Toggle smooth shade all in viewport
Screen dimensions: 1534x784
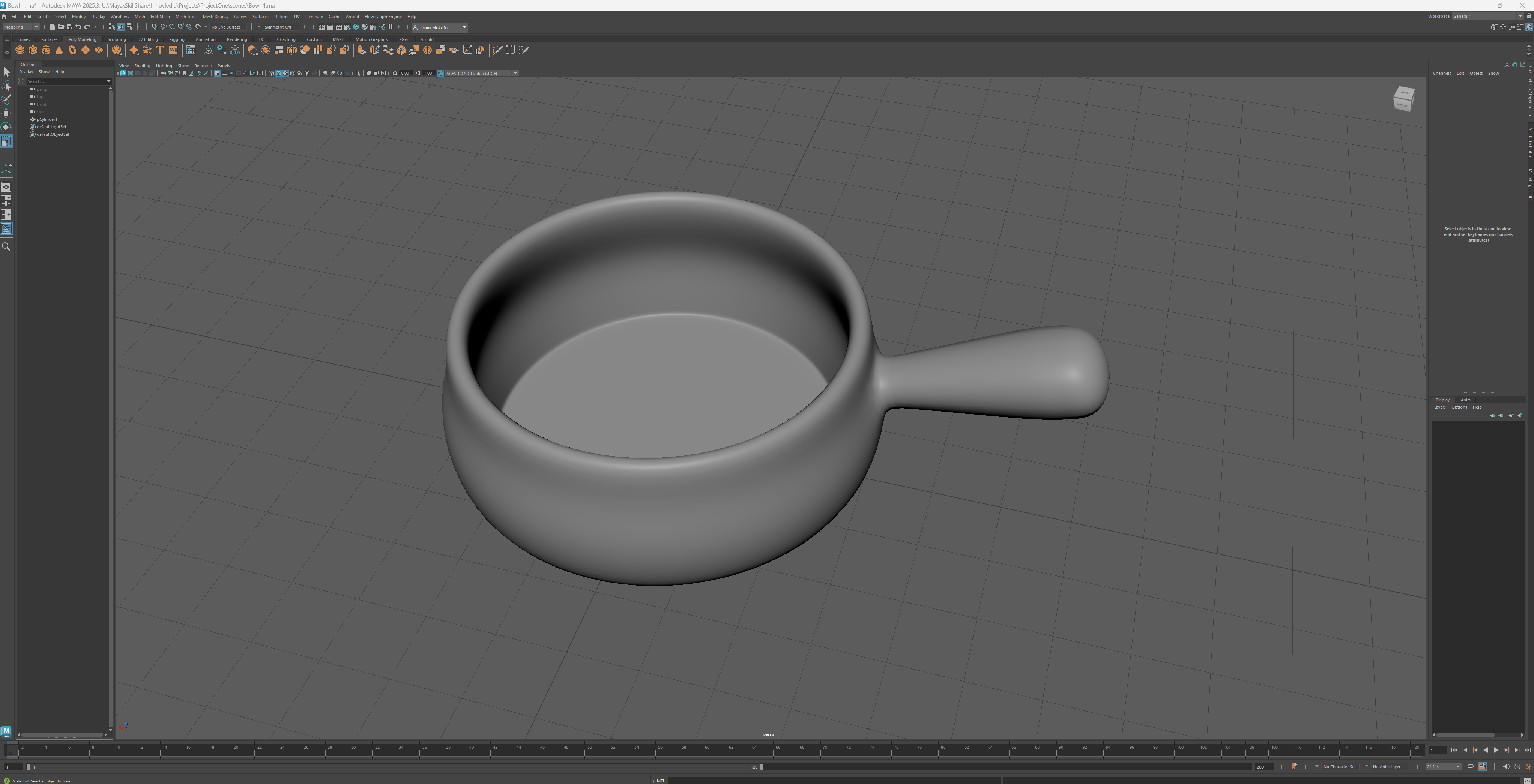tap(279, 73)
